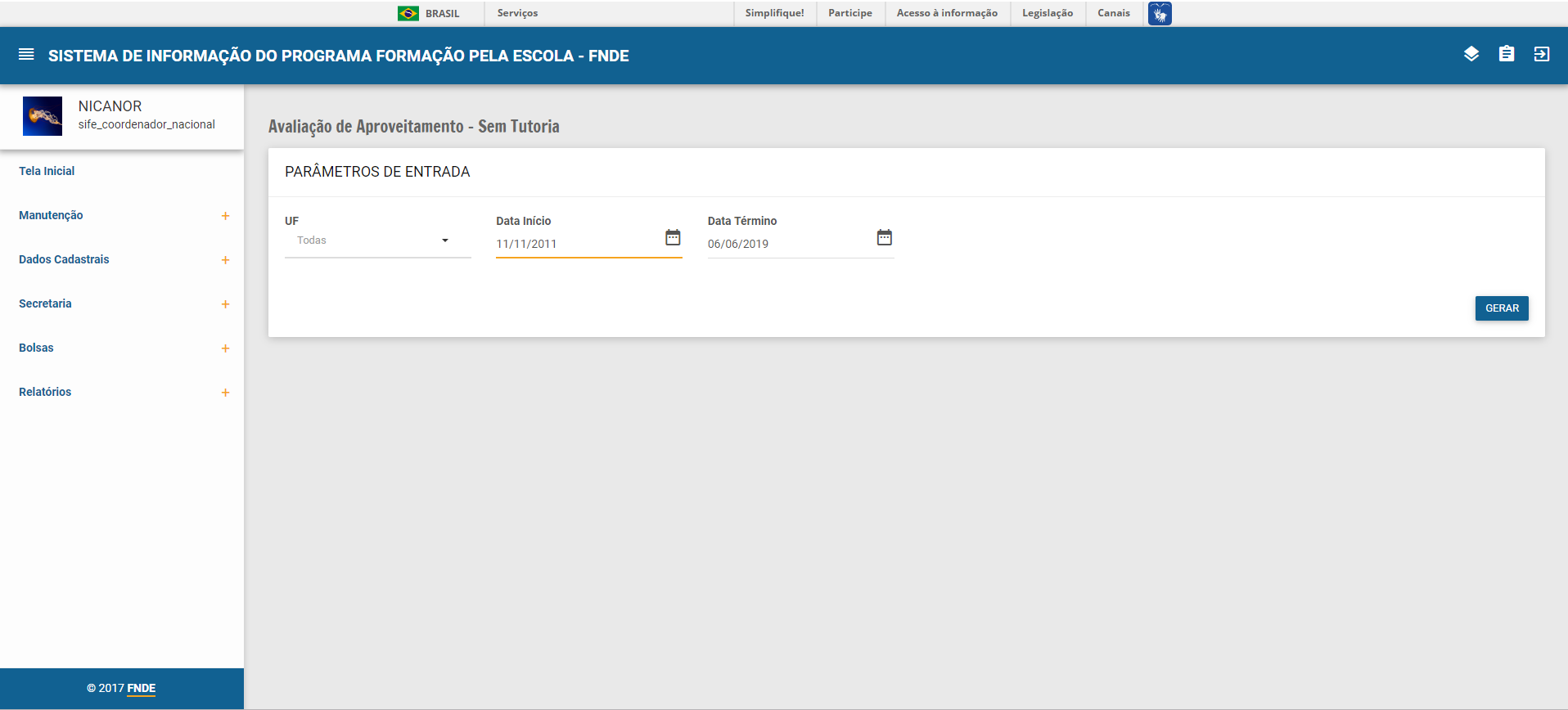Follow the FNDE footer link
This screenshot has height=710, width=1568.
[x=141, y=688]
